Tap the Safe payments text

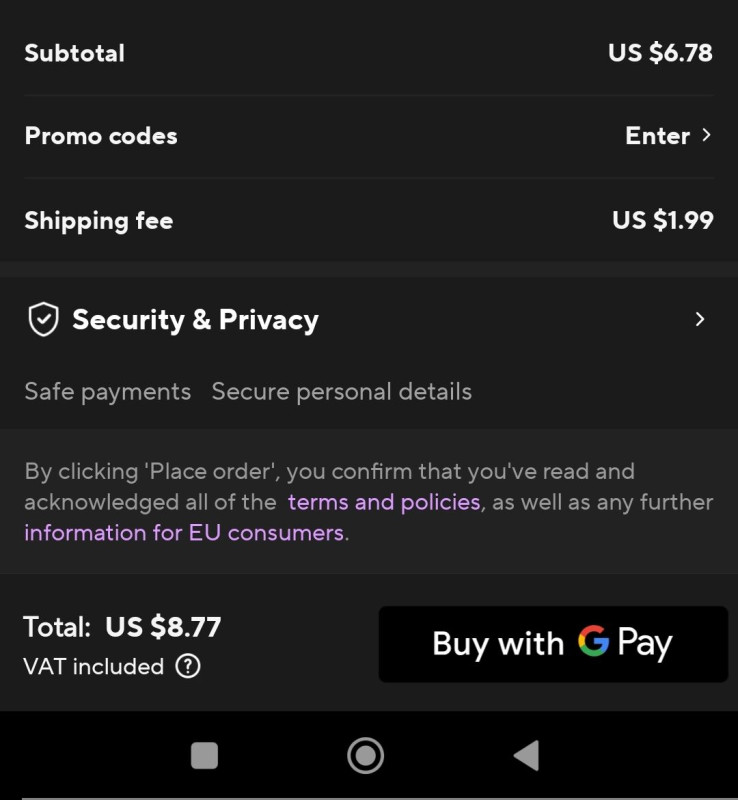pyautogui.click(x=107, y=392)
